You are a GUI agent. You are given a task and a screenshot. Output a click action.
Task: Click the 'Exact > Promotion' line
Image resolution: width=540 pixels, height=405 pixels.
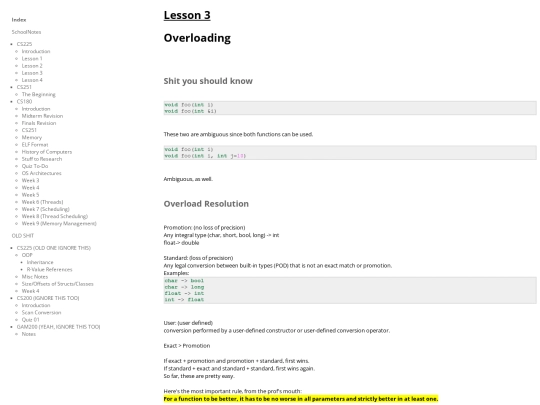tap(187, 346)
